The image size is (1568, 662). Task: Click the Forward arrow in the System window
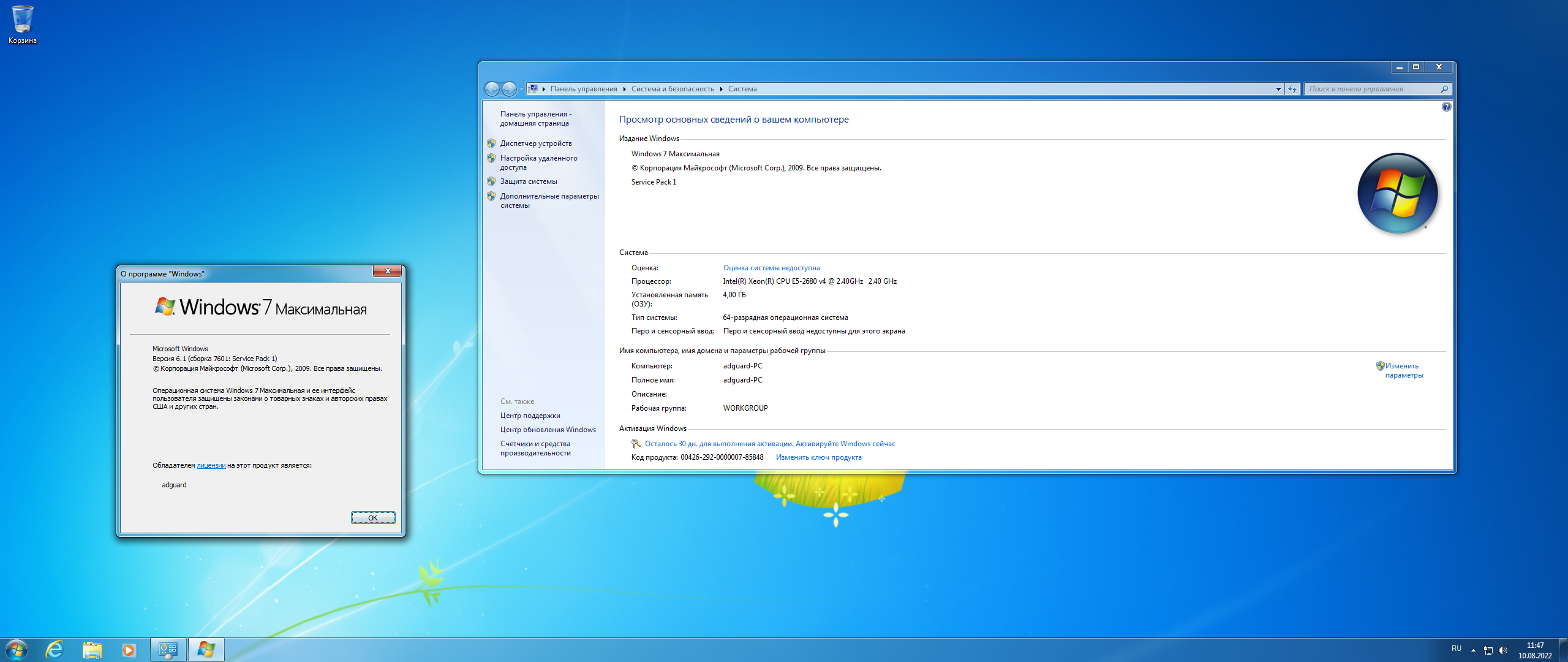(509, 89)
